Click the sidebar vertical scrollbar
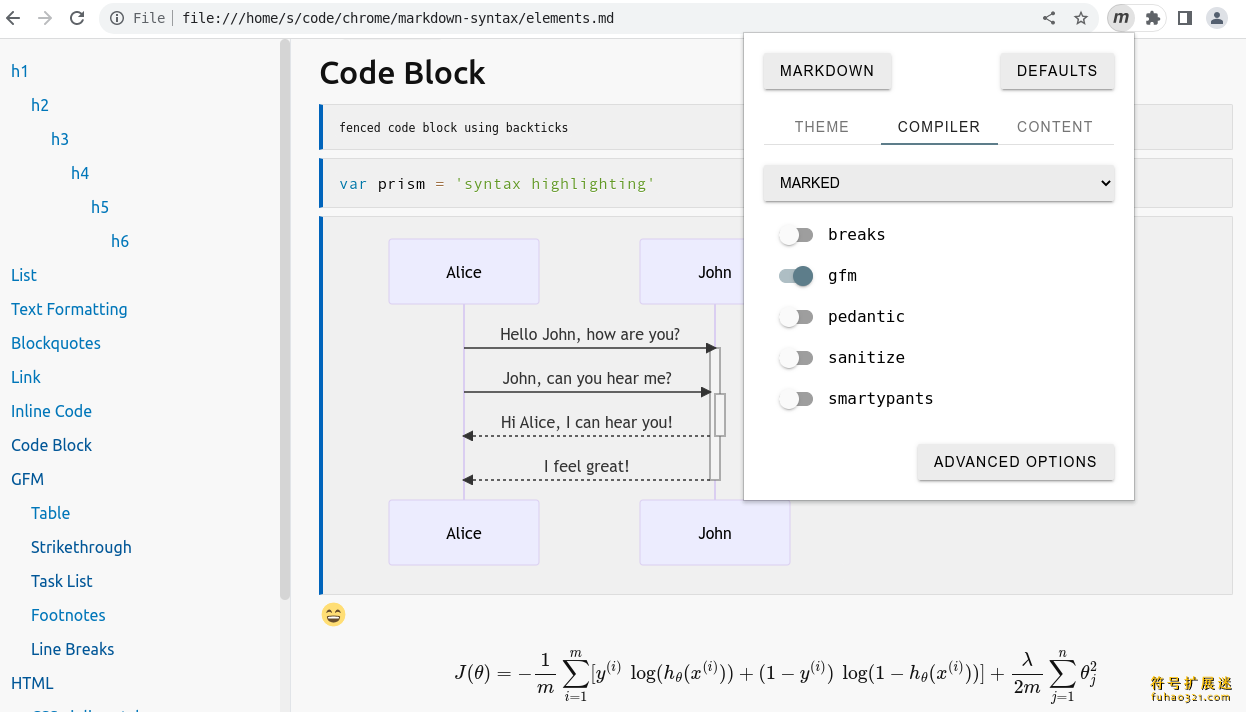This screenshot has height=712, width=1246. coord(285,320)
